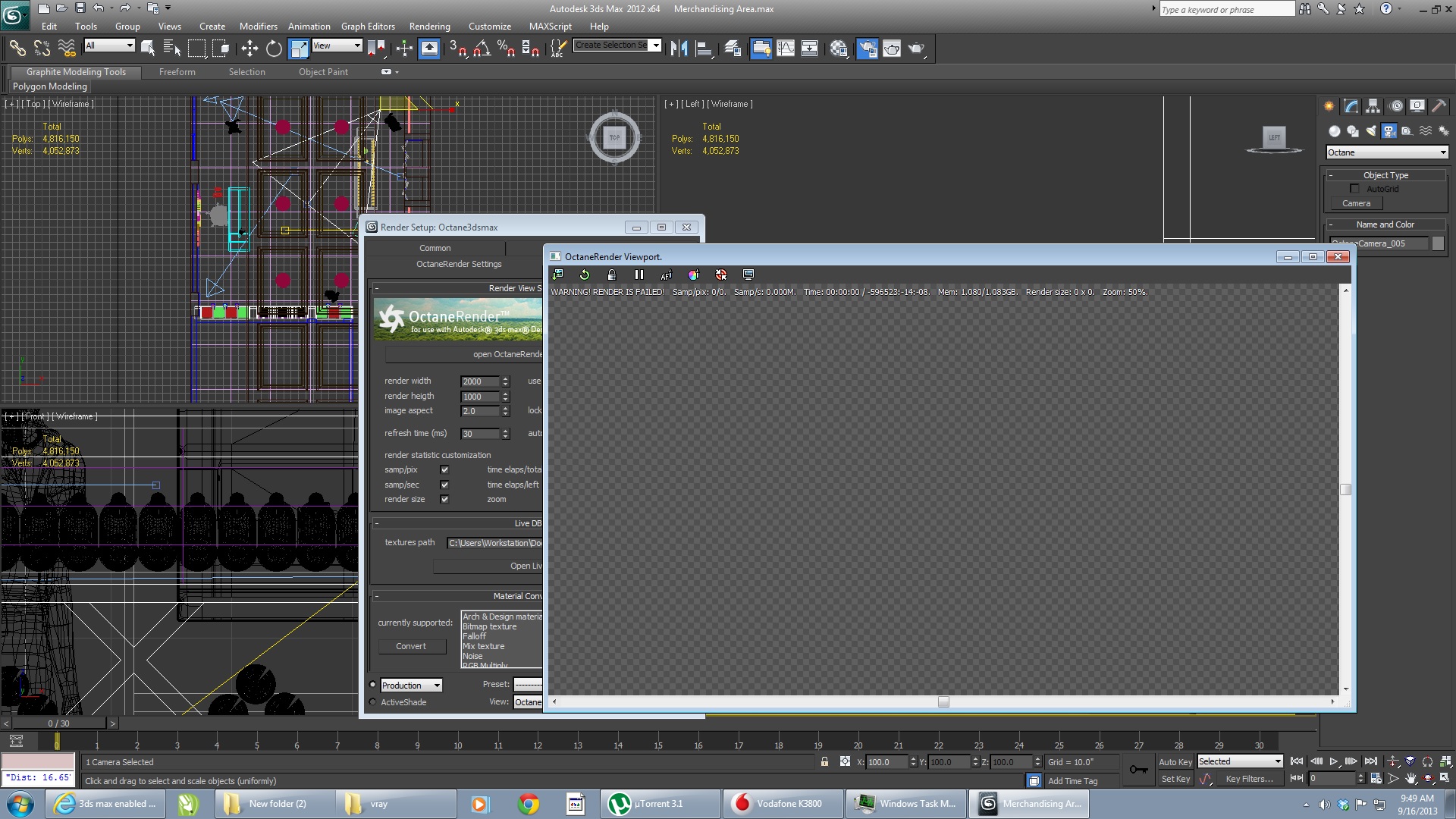This screenshot has height=819, width=1456.
Task: Expand the Production render mode dropdown
Action: tap(411, 685)
